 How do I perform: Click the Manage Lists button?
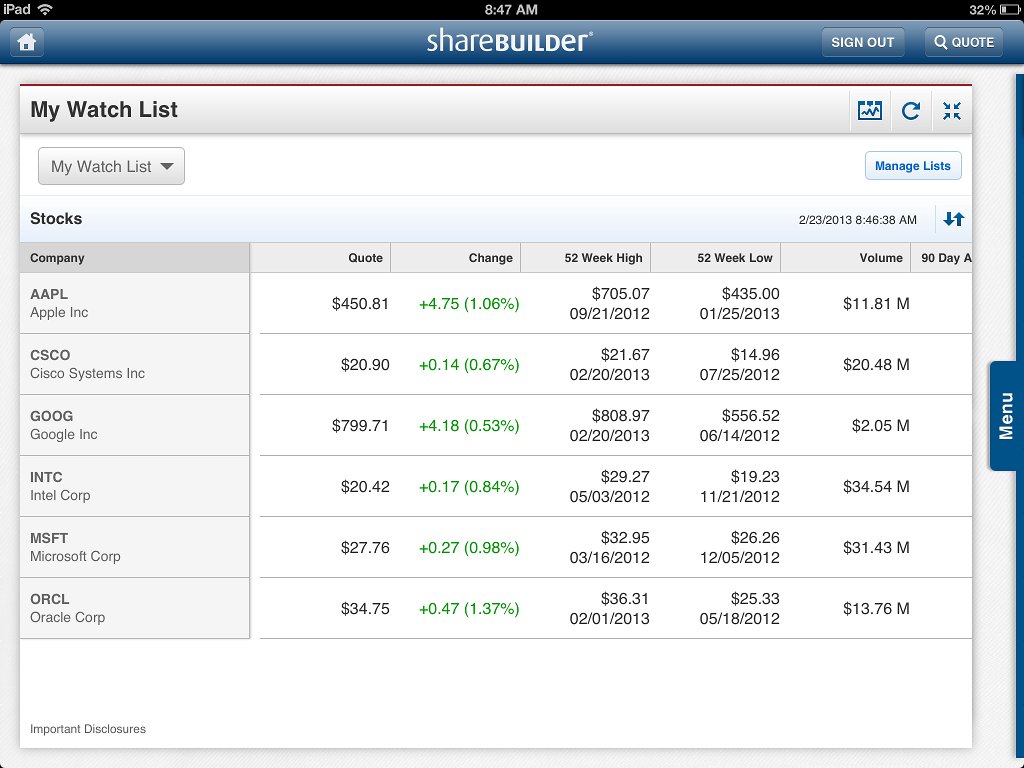pyautogui.click(x=912, y=166)
